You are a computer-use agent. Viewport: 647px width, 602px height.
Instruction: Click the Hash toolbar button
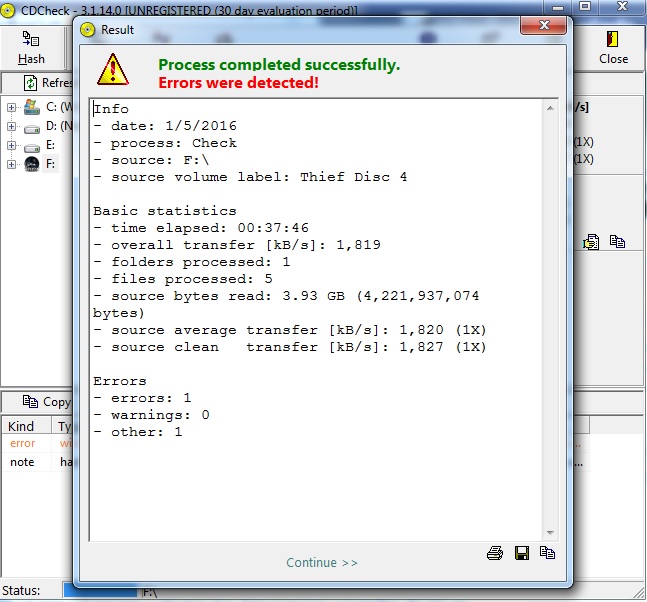pos(31,48)
